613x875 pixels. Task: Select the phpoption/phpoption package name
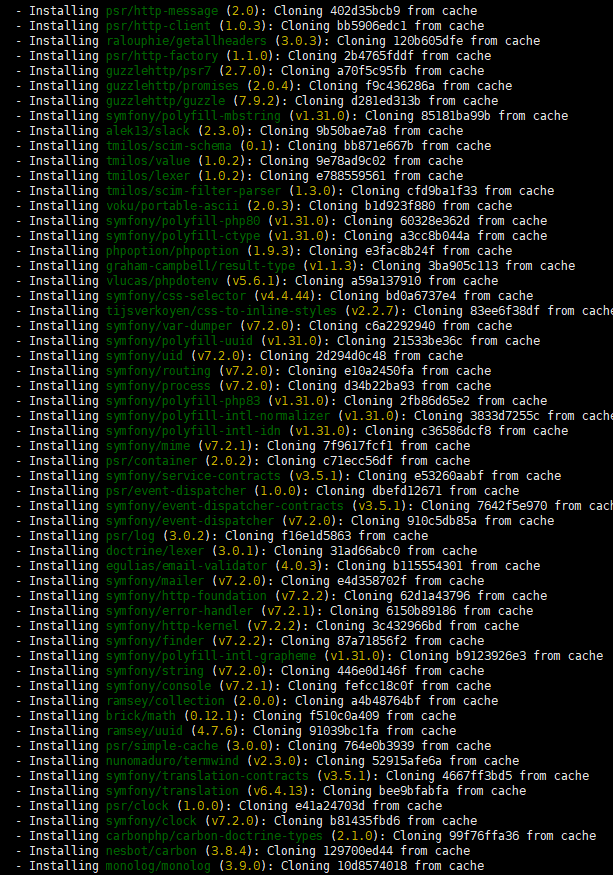click(173, 252)
